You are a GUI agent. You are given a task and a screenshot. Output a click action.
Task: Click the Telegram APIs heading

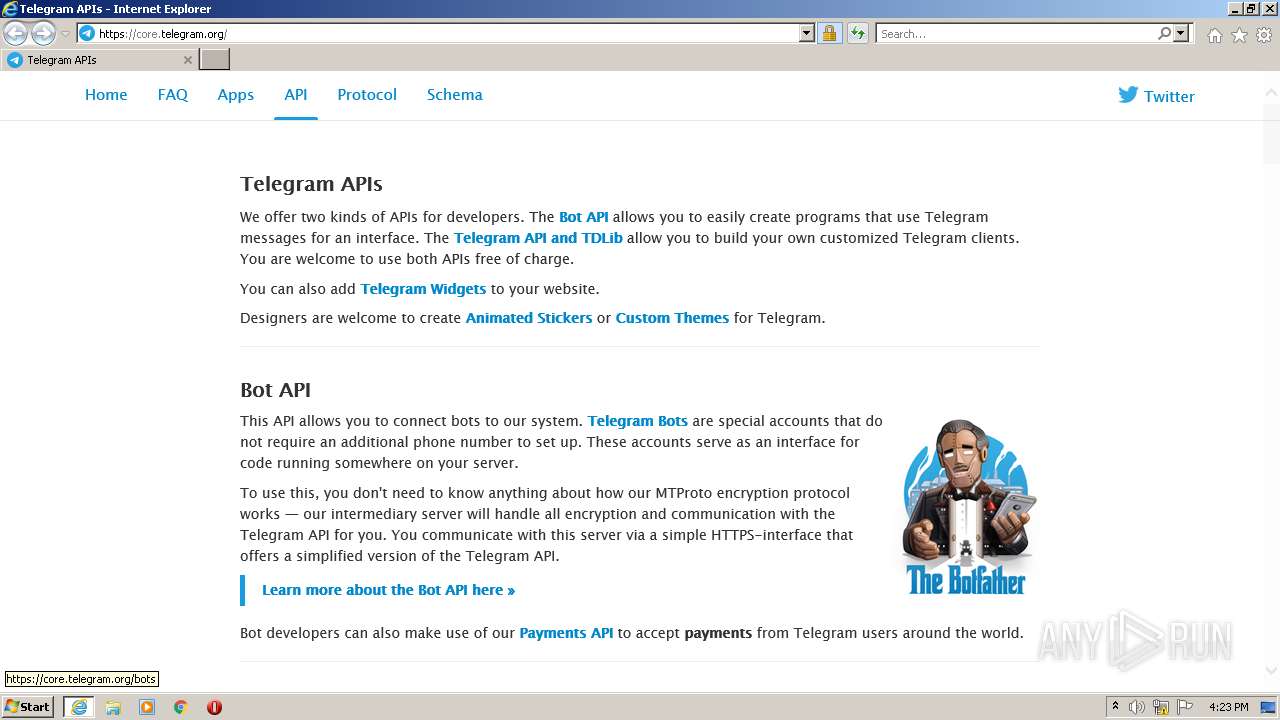click(311, 184)
